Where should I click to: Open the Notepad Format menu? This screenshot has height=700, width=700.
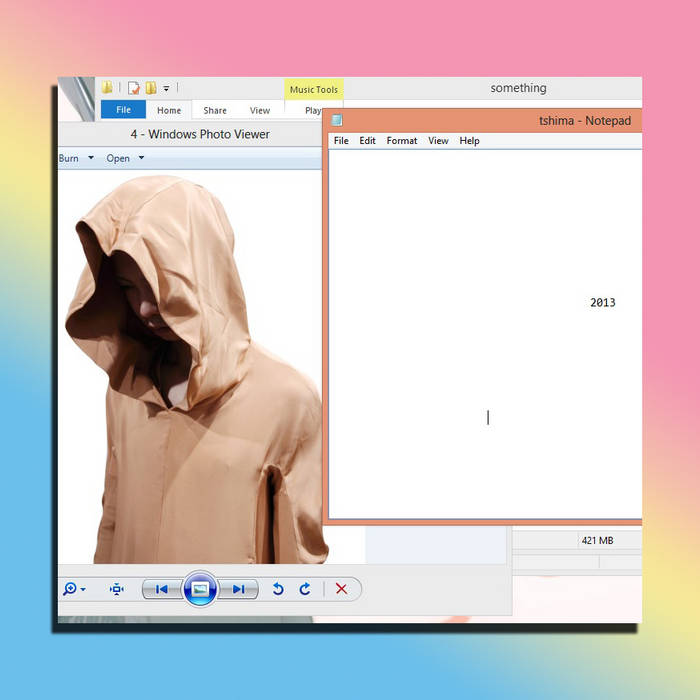point(402,141)
